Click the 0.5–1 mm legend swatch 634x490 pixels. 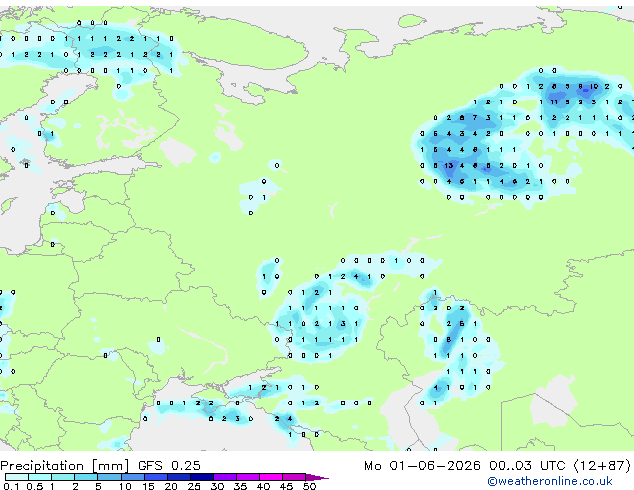(40, 477)
